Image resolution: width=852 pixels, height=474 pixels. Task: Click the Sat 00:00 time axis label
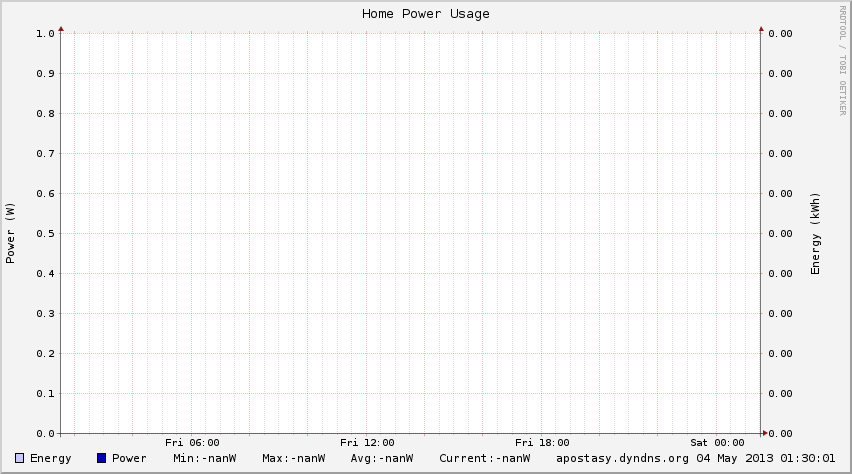[717, 442]
